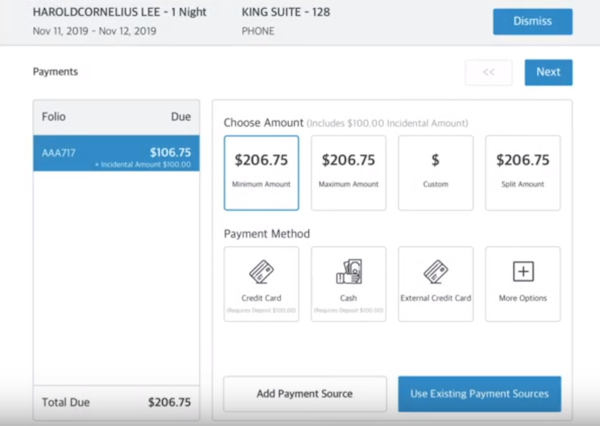The width and height of the screenshot is (600, 426).
Task: Click the Payment Method heading
Action: point(267,233)
